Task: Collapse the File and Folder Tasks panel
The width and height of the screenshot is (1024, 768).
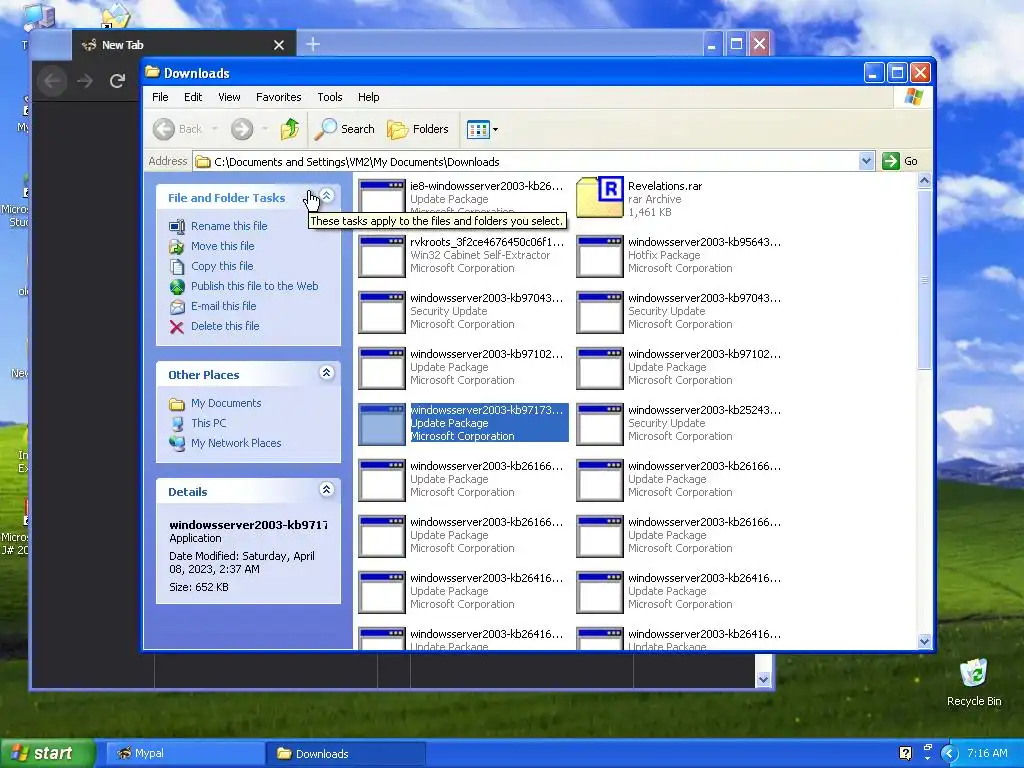Action: click(327, 196)
